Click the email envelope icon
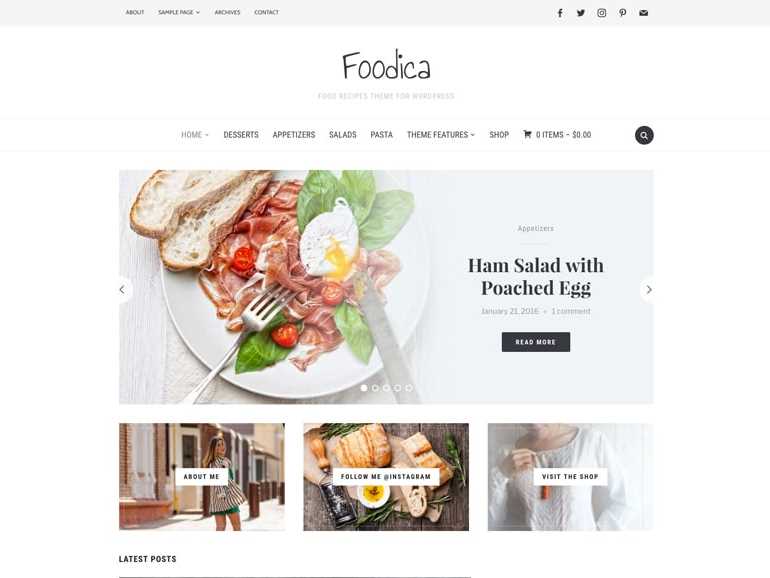Image resolution: width=770 pixels, height=578 pixels. [x=644, y=13]
